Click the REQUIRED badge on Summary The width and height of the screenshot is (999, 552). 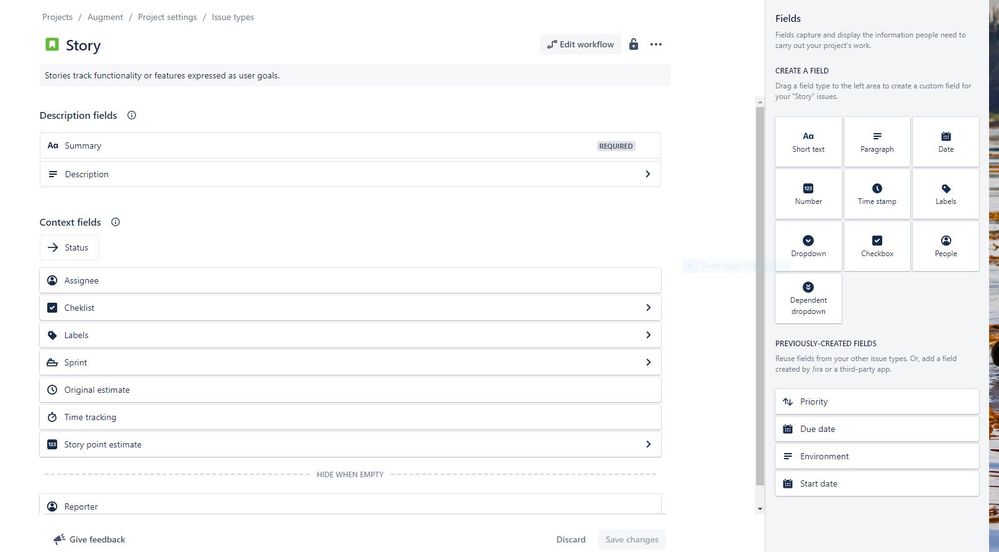pos(615,146)
